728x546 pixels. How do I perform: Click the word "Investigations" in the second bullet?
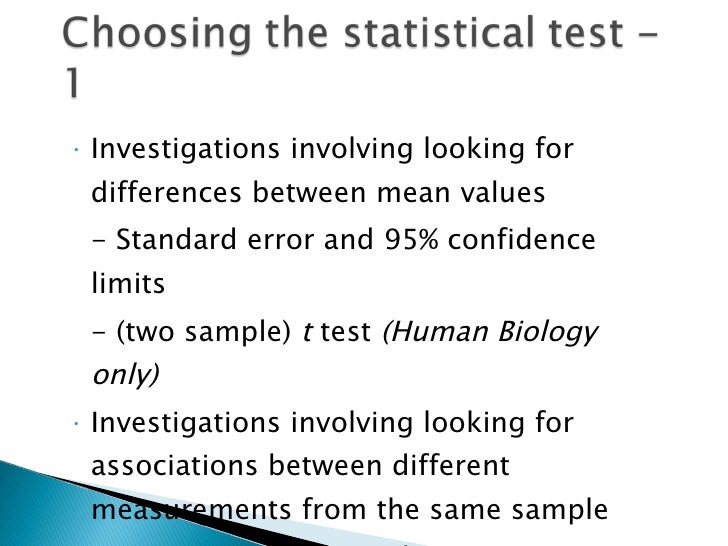[185, 423]
